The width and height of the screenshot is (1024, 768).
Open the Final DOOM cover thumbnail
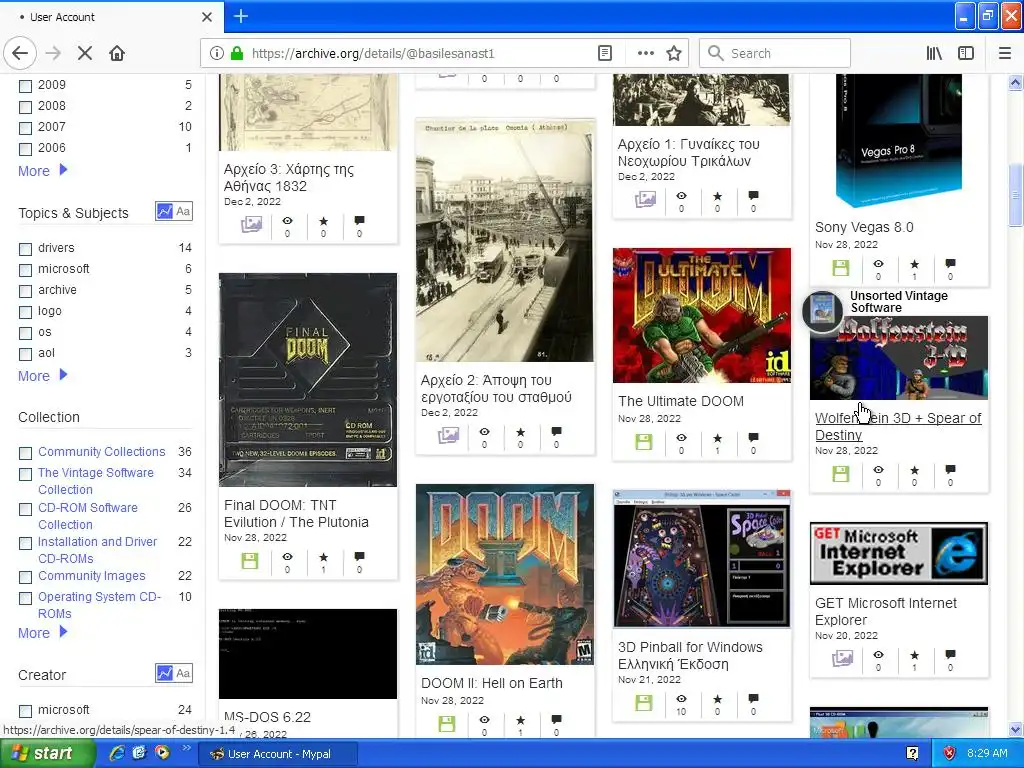(308, 379)
